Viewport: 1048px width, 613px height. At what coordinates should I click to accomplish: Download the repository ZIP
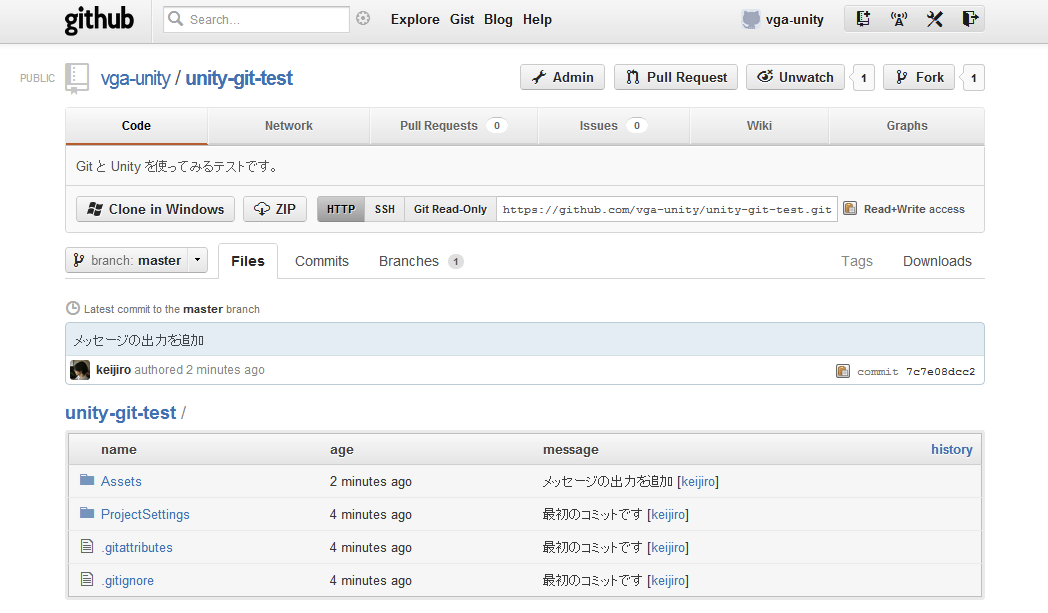pyautogui.click(x=275, y=209)
